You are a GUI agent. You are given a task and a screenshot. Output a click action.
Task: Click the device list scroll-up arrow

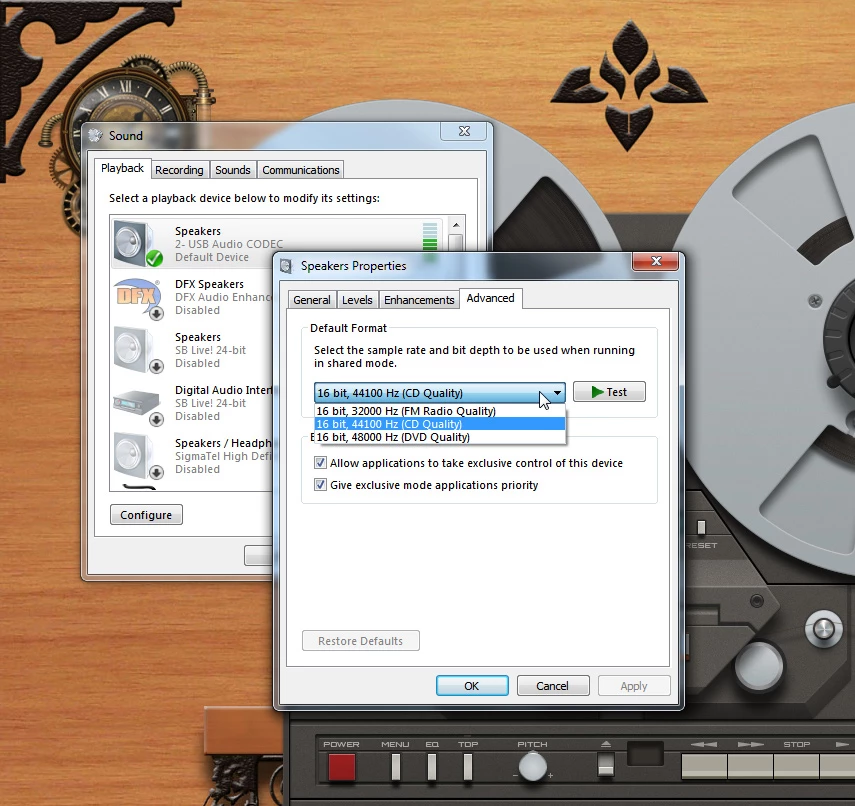pos(456,225)
